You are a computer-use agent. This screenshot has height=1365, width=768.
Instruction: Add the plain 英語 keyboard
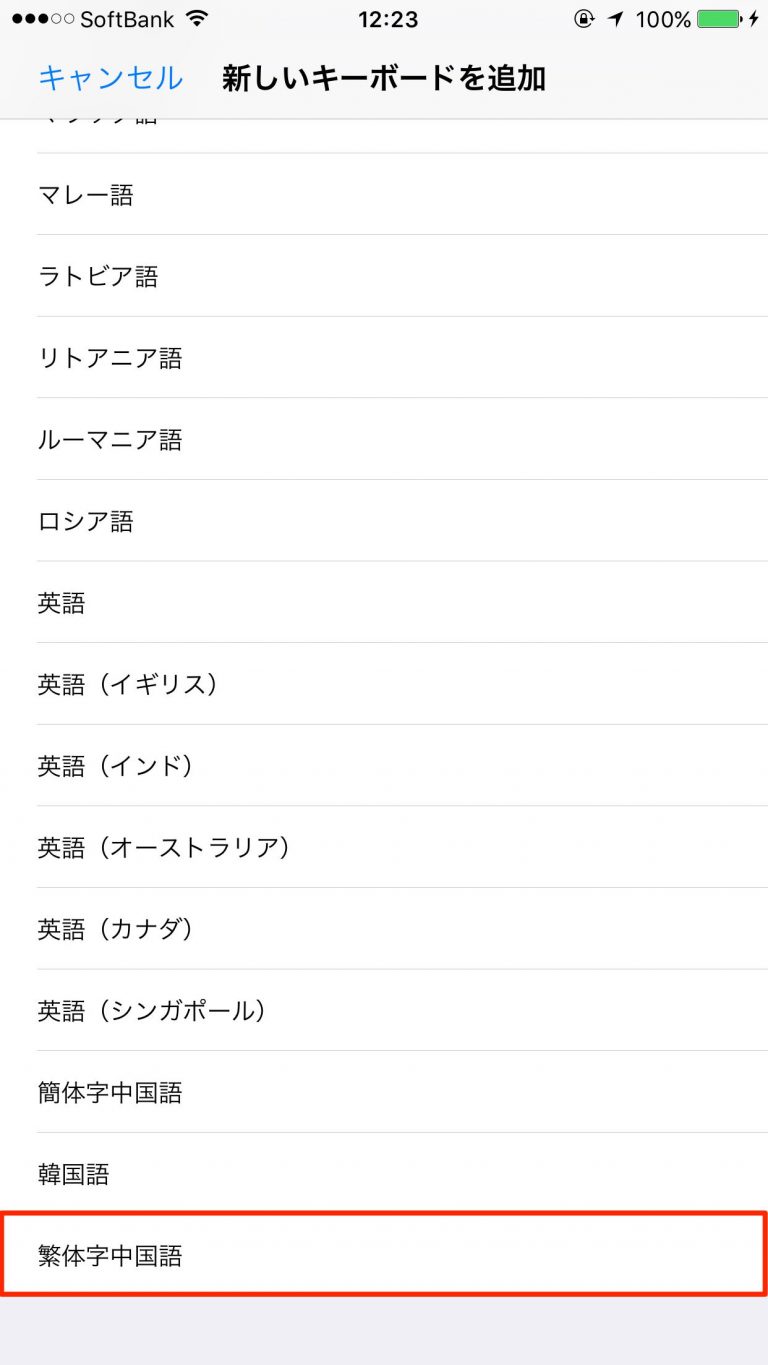(62, 604)
